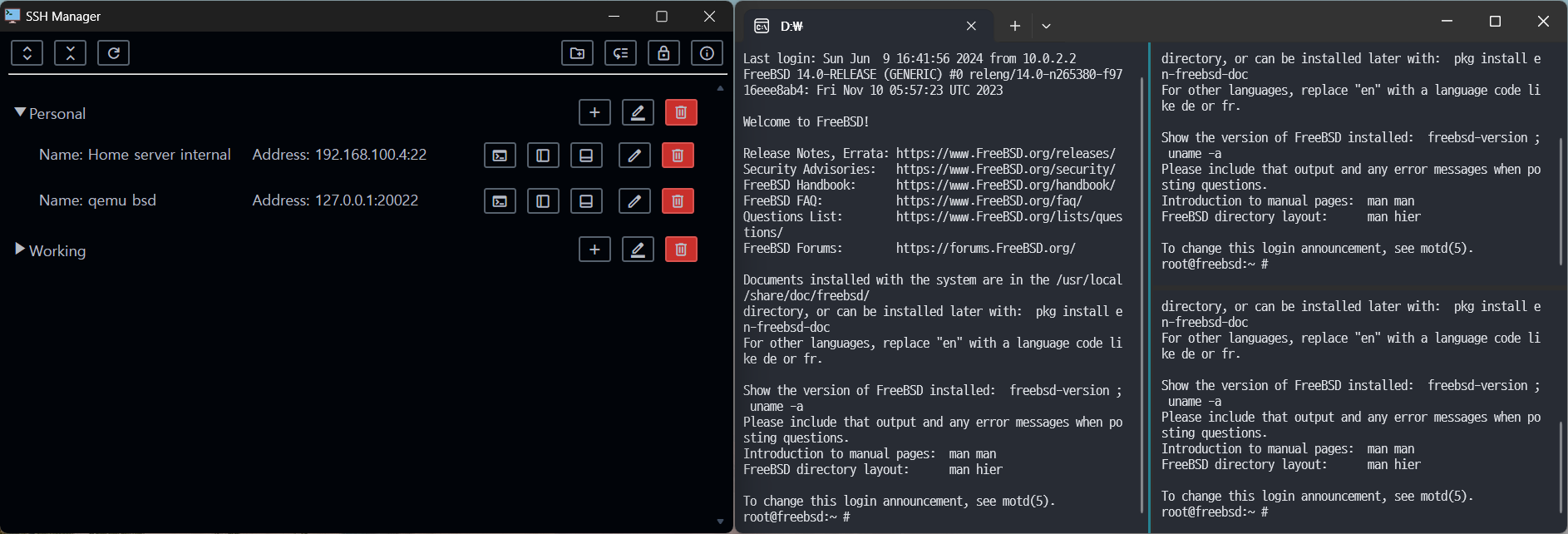Click the FreeBSD security advisories URL
The image size is (1568, 534).
[x=1006, y=169]
